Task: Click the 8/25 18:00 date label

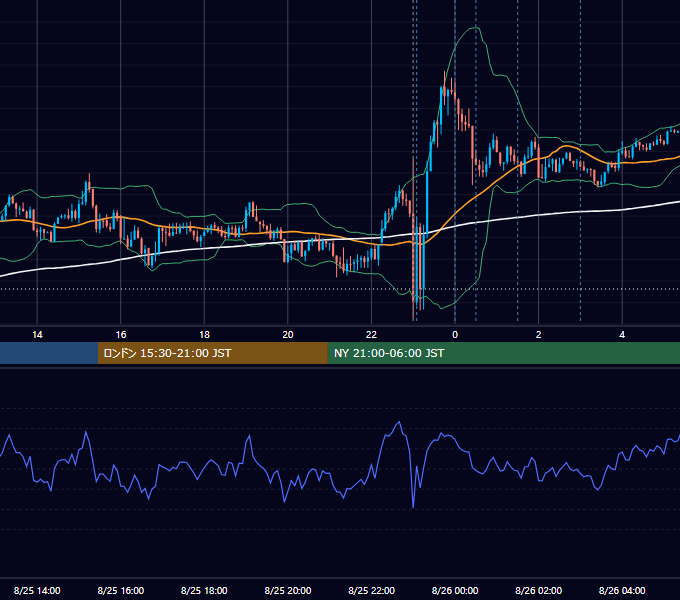Action: (x=204, y=590)
